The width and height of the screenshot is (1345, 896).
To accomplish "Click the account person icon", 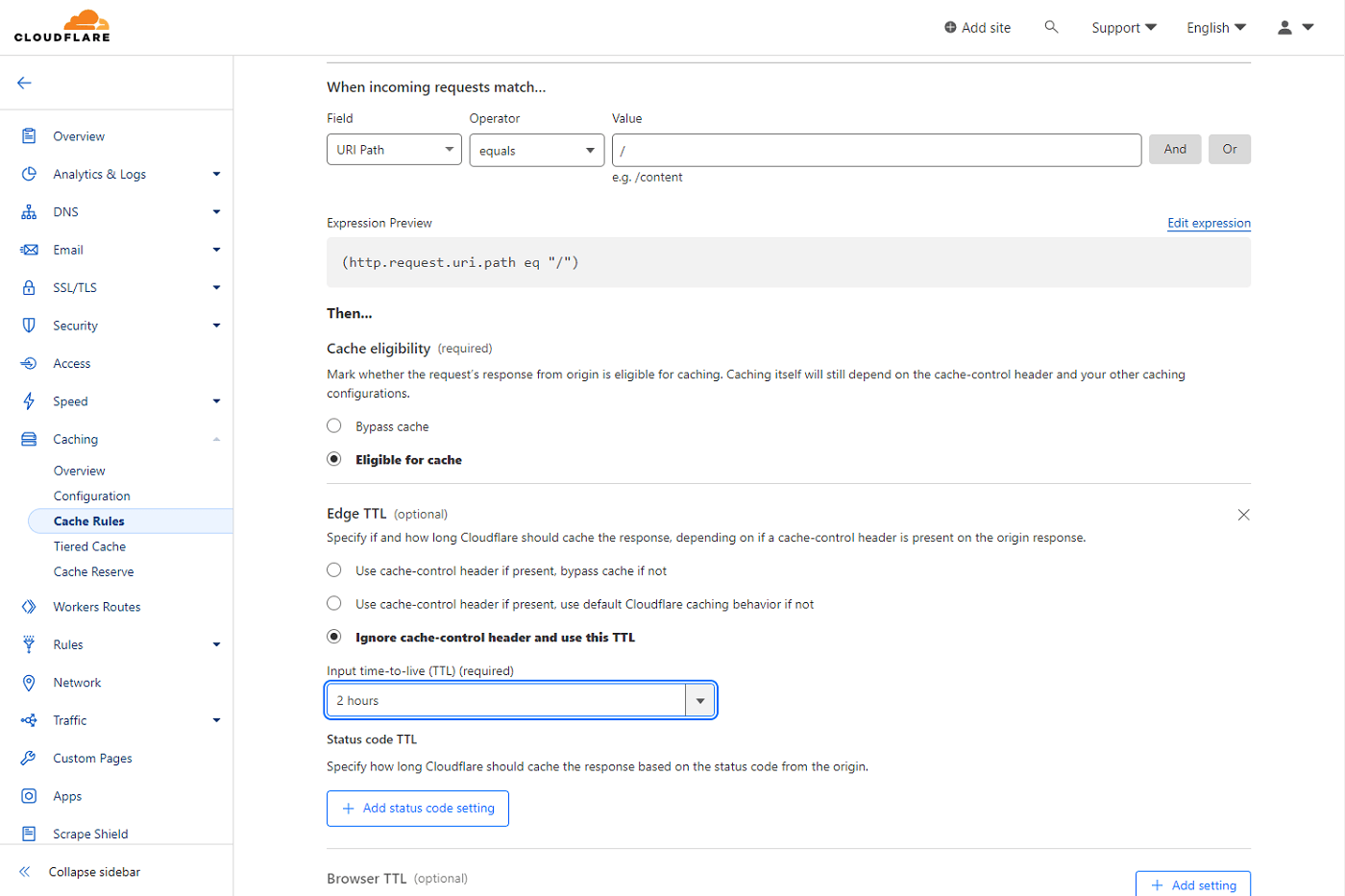I will (1284, 27).
